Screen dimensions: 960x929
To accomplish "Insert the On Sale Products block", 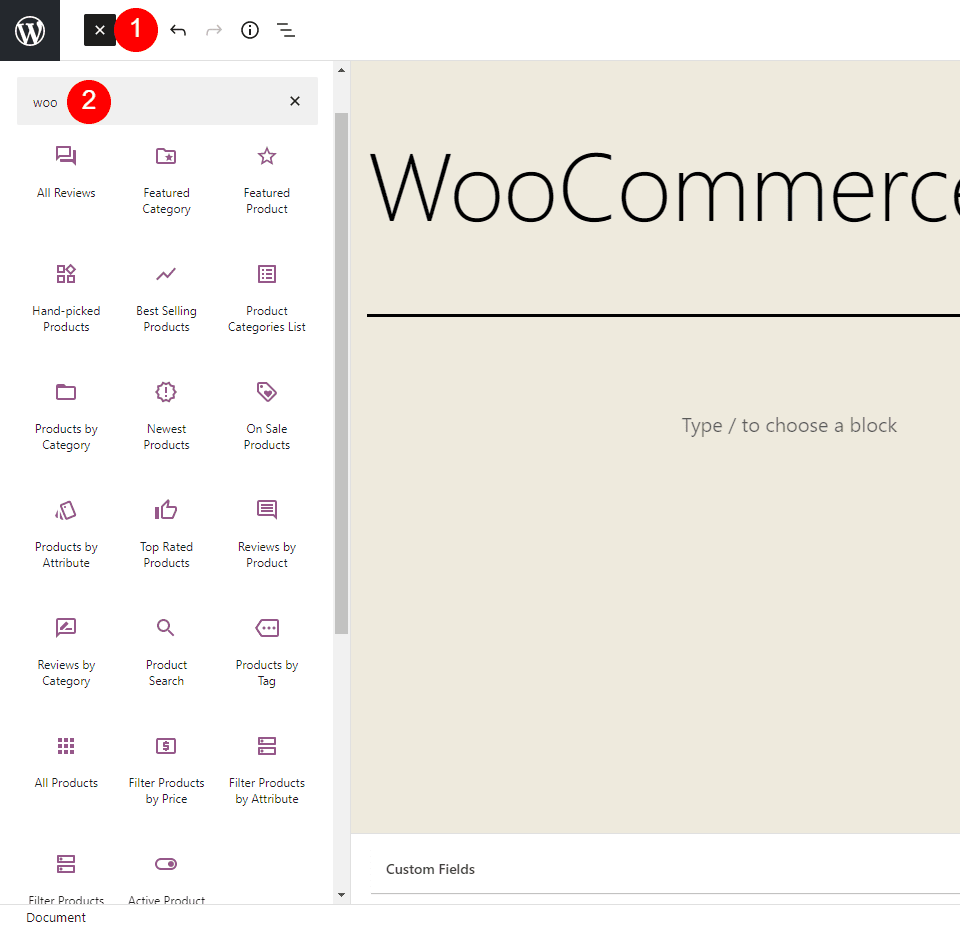I will pos(266,413).
